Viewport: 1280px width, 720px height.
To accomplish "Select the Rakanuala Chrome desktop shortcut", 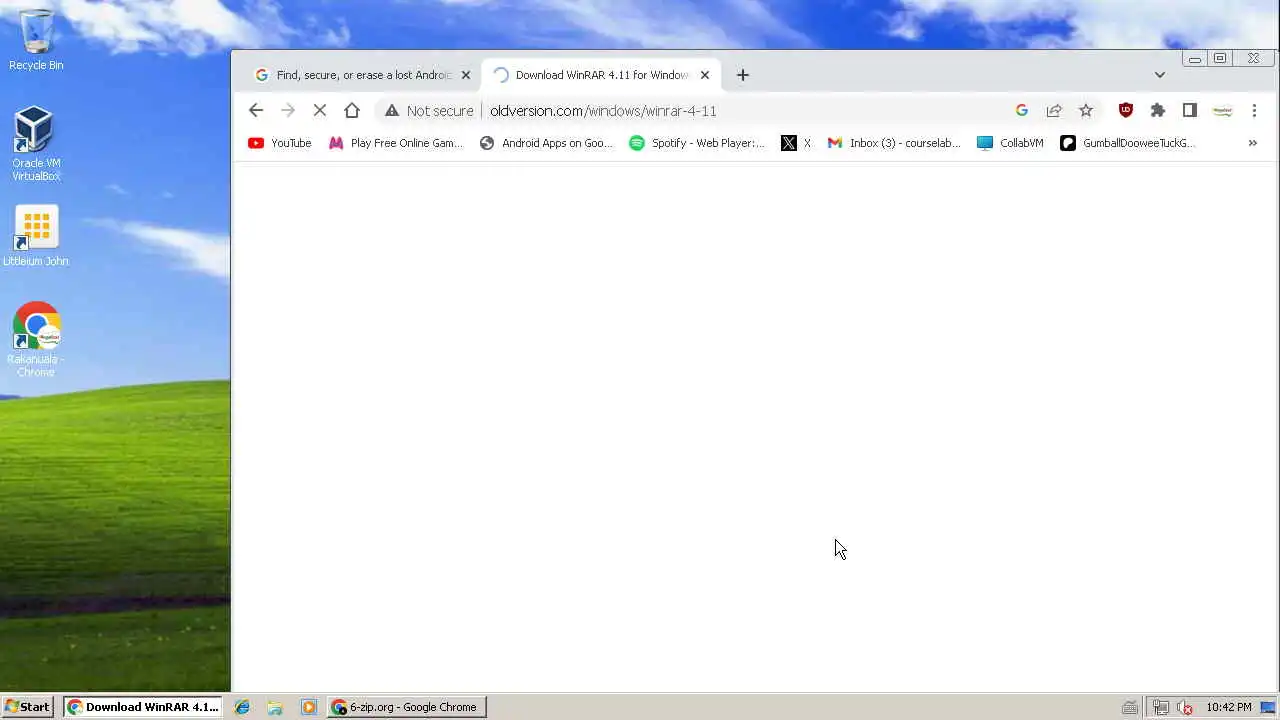I will pyautogui.click(x=36, y=340).
